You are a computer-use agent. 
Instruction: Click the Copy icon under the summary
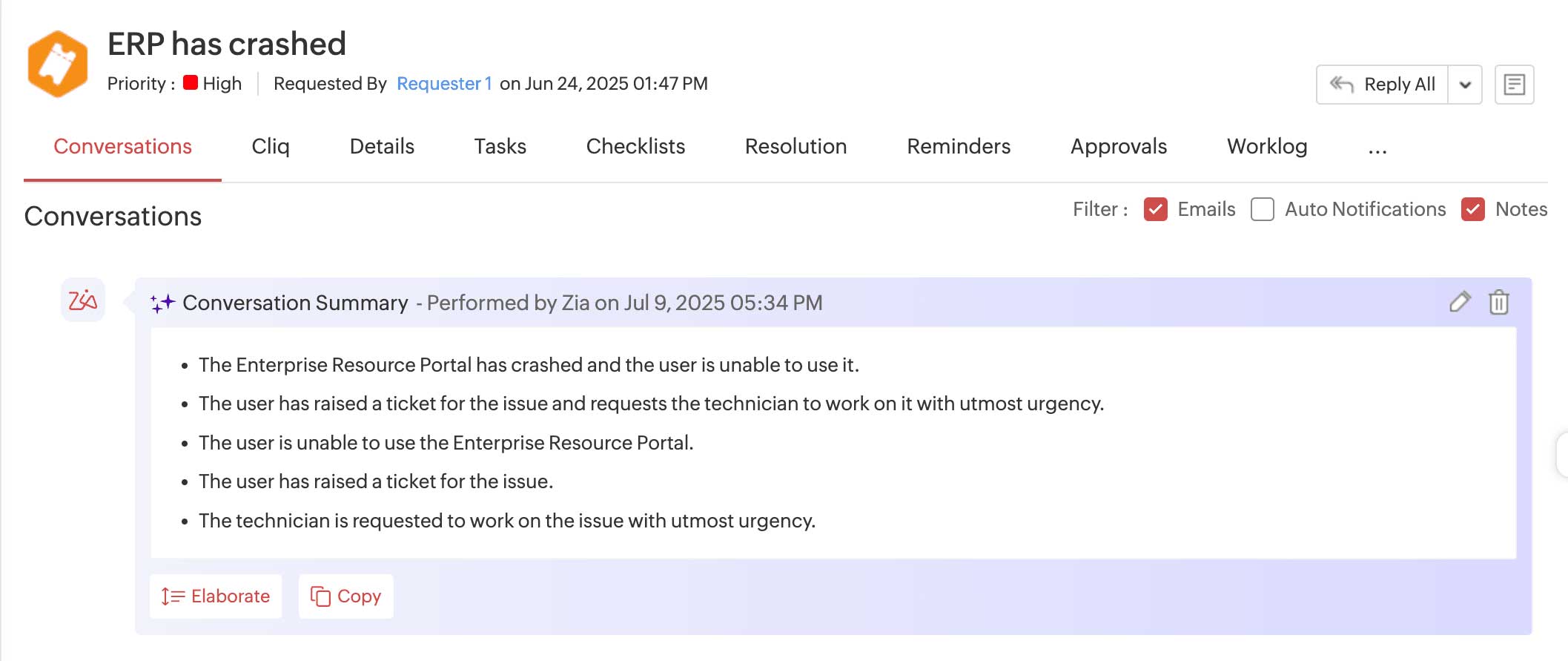(x=321, y=596)
